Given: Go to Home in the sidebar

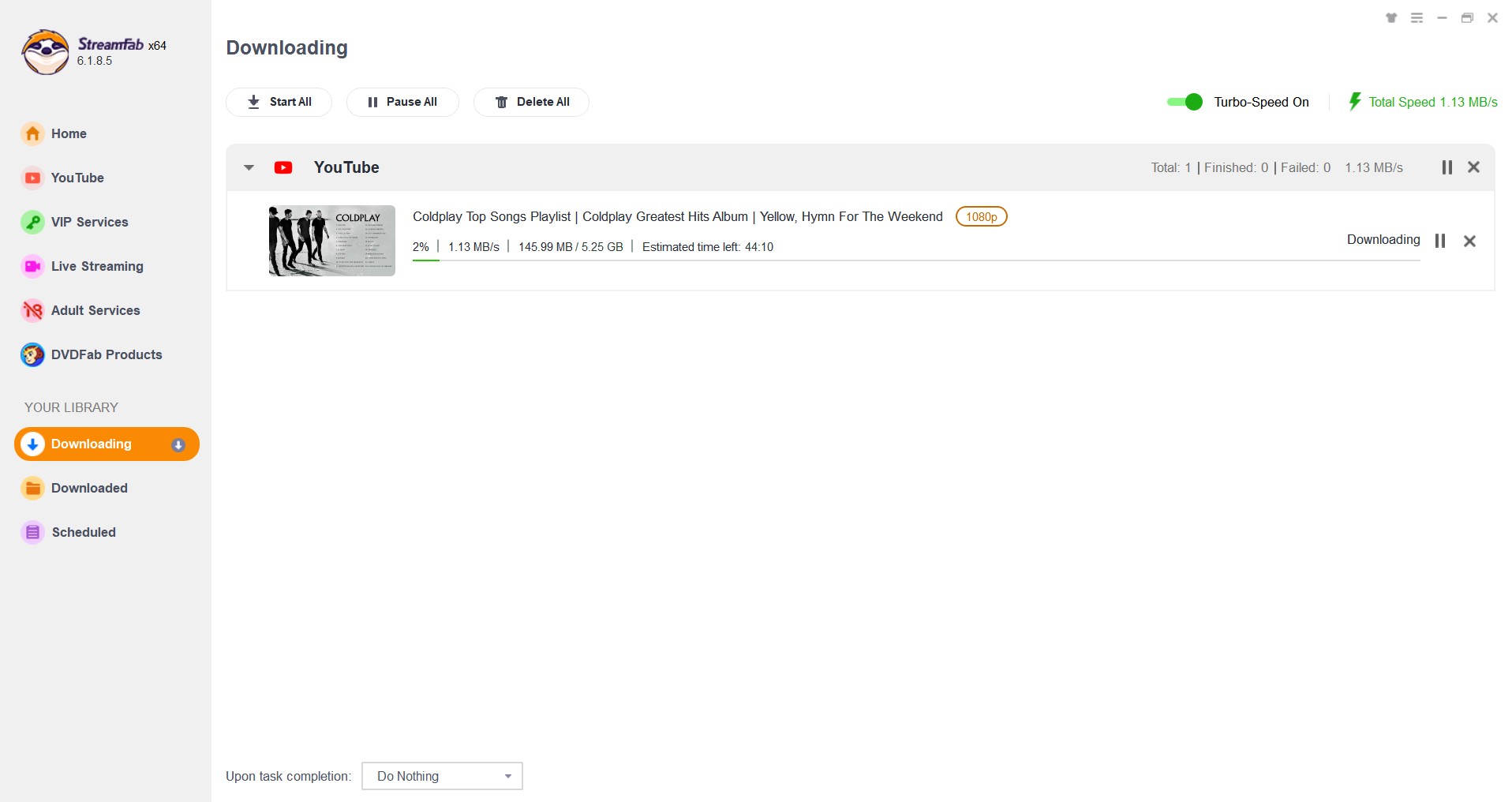Looking at the screenshot, I should click(69, 133).
